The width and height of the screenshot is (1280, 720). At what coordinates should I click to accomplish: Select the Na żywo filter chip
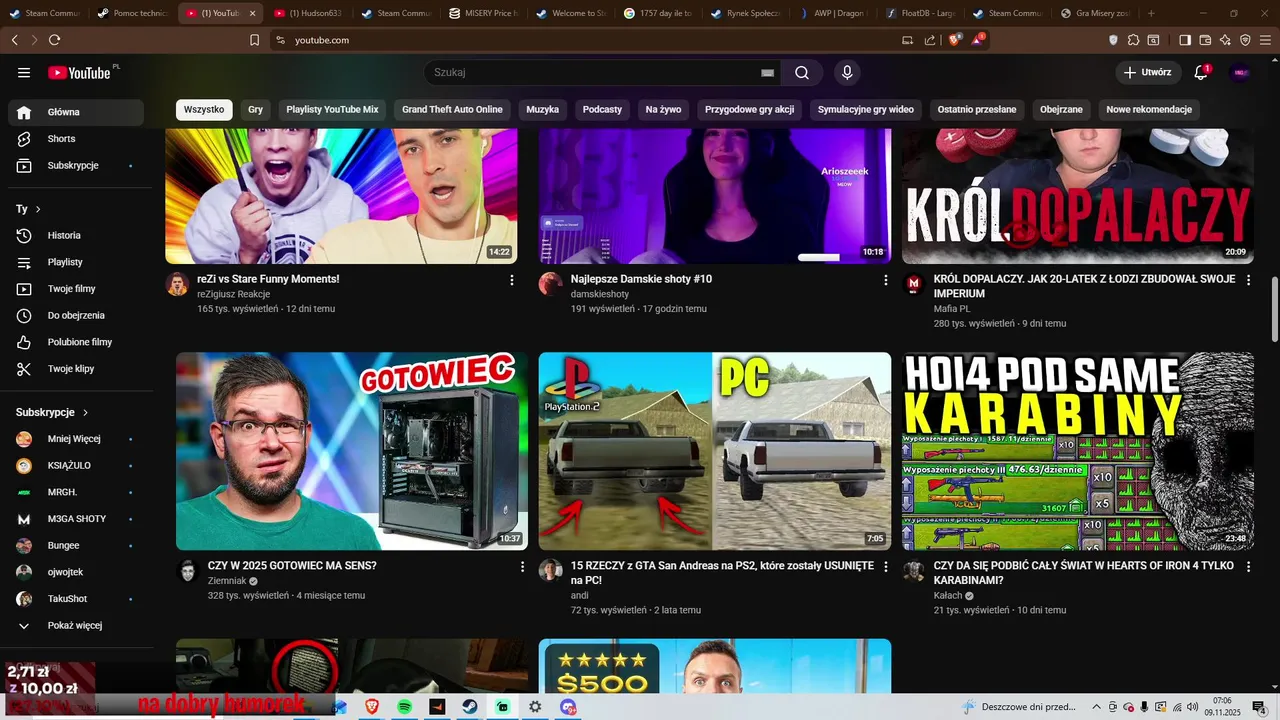[x=663, y=109]
